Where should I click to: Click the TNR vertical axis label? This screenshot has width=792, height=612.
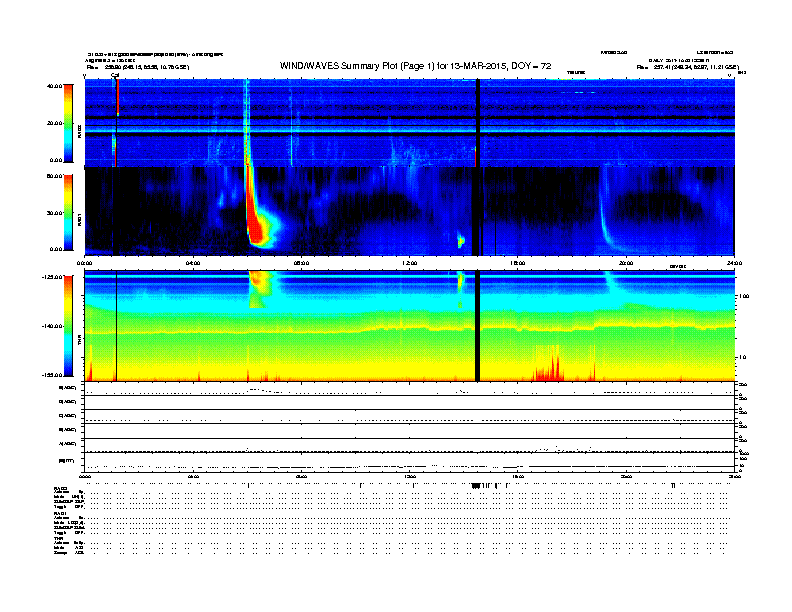pyautogui.click(x=79, y=340)
